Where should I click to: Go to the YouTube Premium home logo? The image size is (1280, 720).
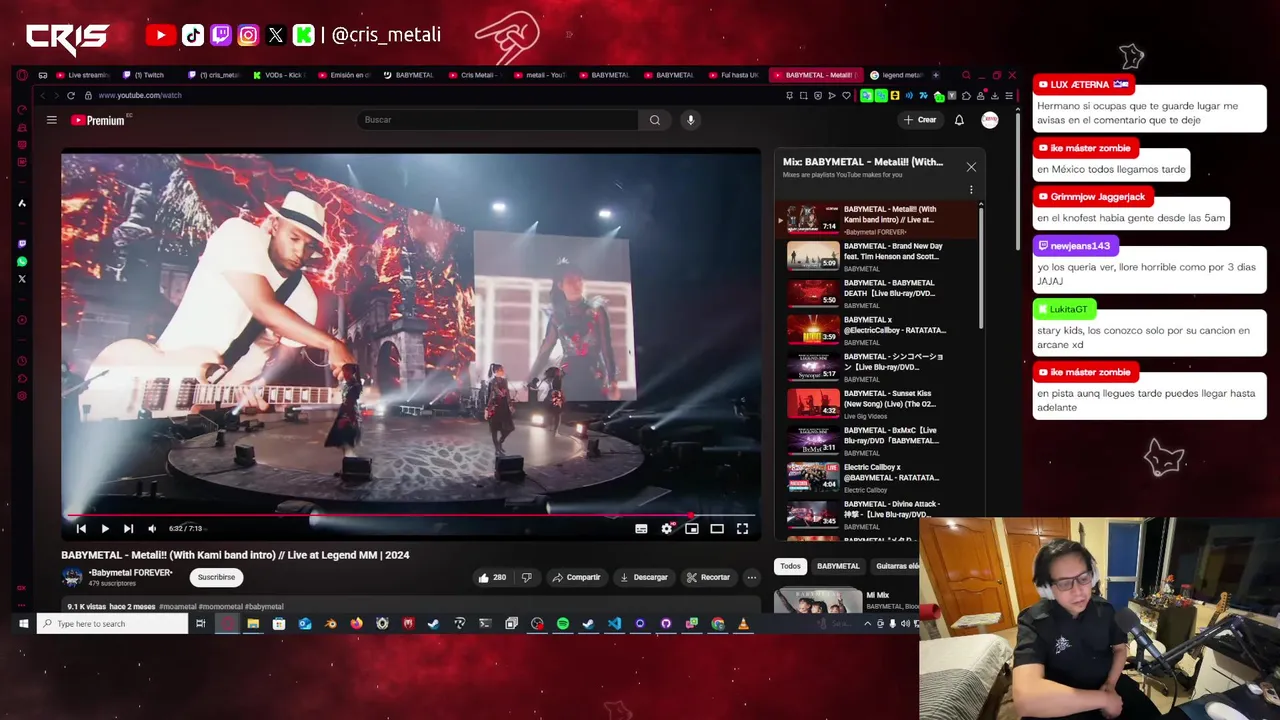click(100, 120)
